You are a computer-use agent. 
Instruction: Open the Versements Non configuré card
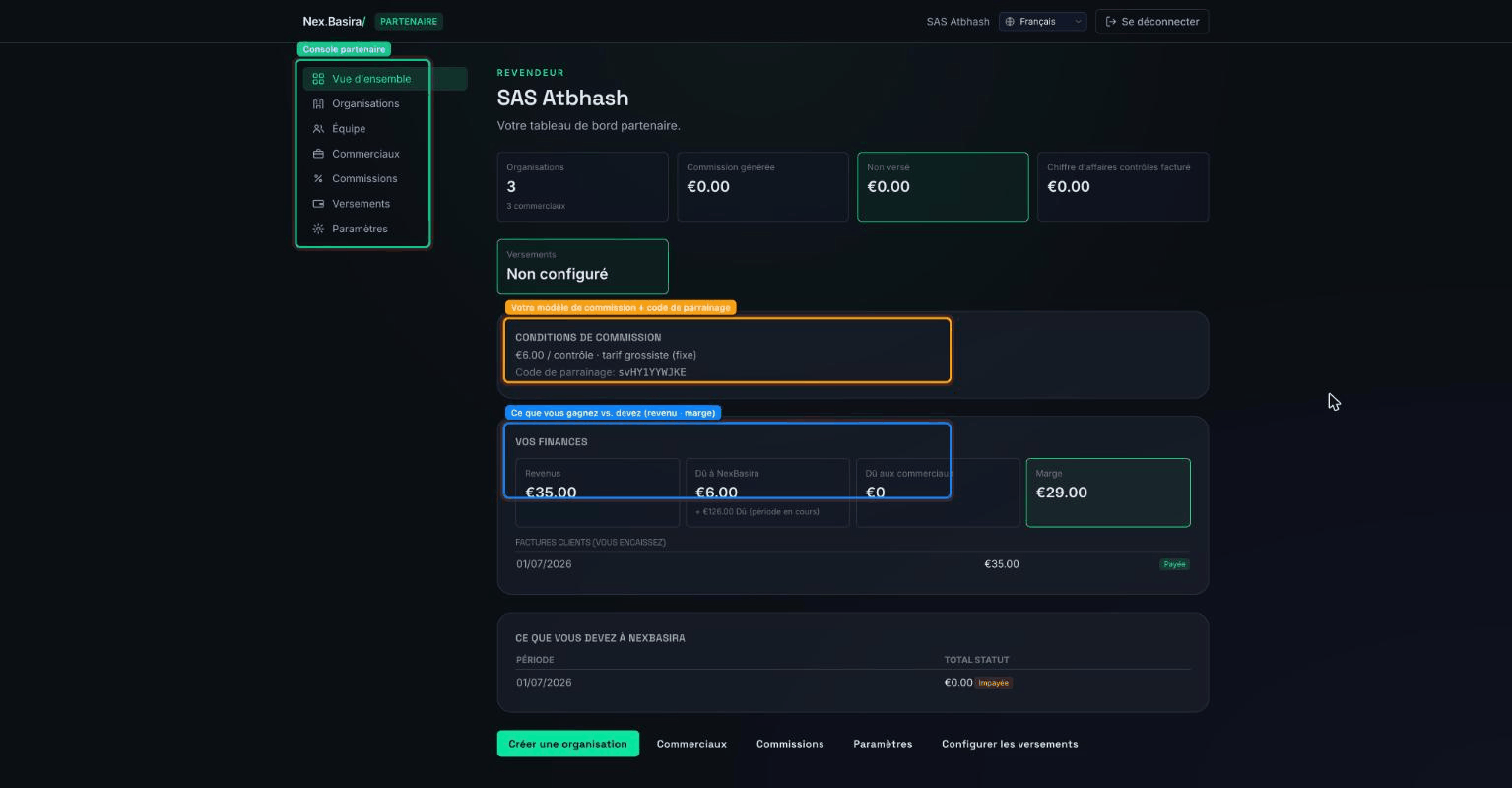coord(583,266)
